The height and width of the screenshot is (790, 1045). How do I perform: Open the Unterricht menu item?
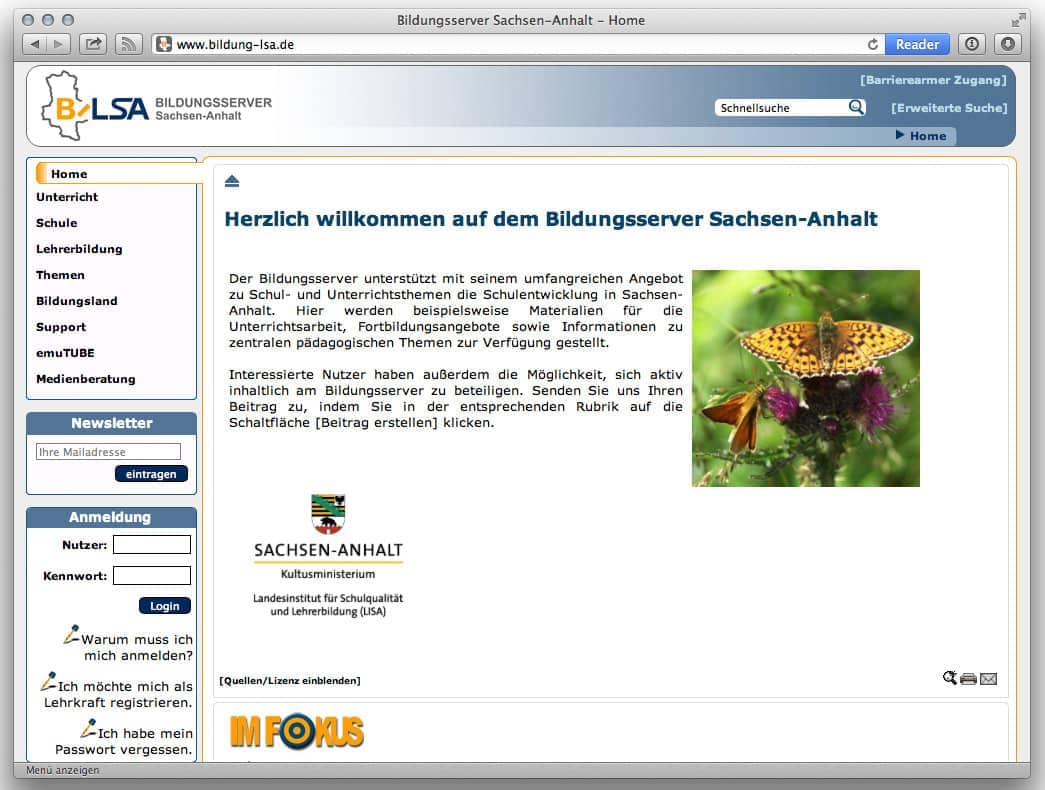67,197
